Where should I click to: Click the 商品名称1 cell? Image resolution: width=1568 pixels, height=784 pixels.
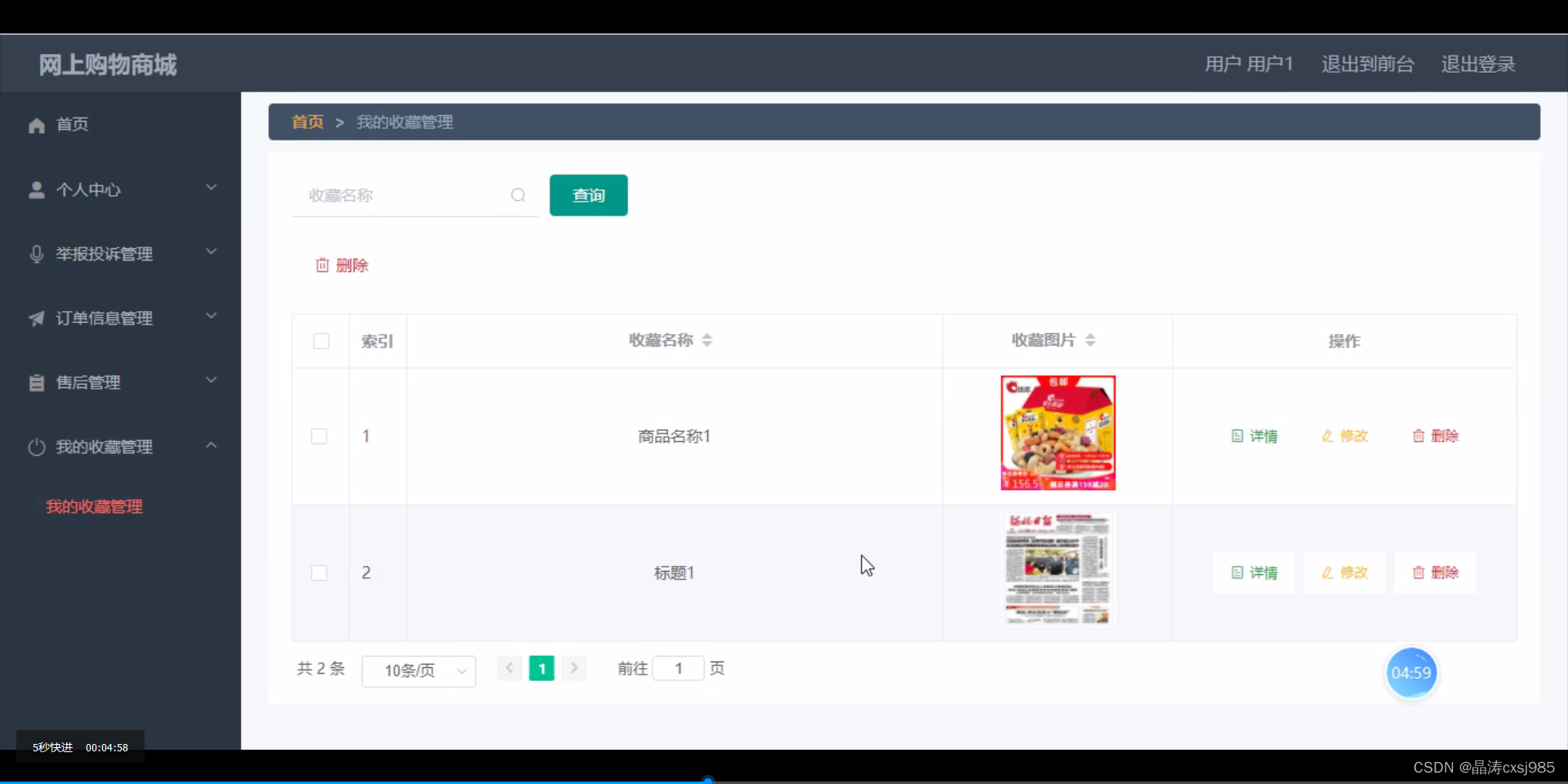pyautogui.click(x=675, y=436)
